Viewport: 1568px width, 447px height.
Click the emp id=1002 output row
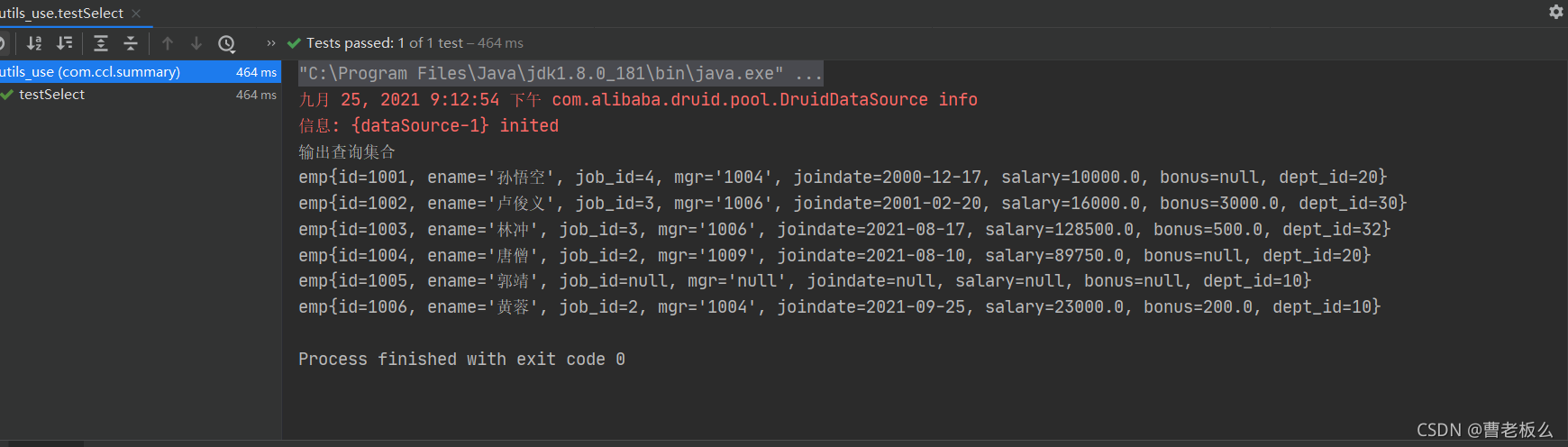(852, 204)
